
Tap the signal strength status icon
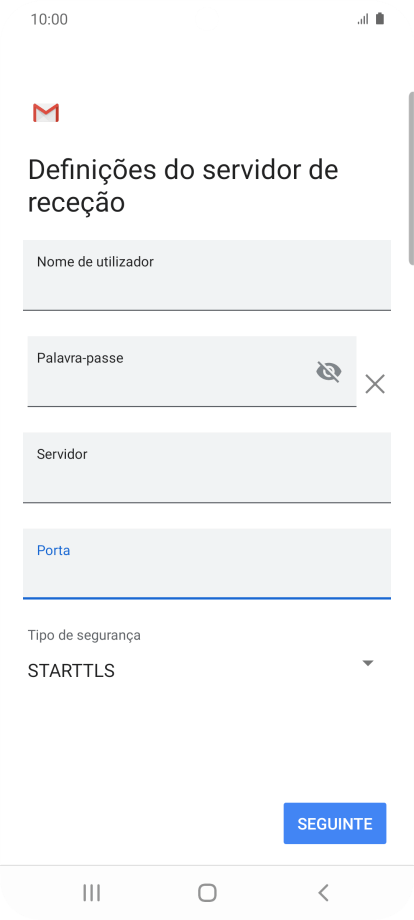point(363,19)
